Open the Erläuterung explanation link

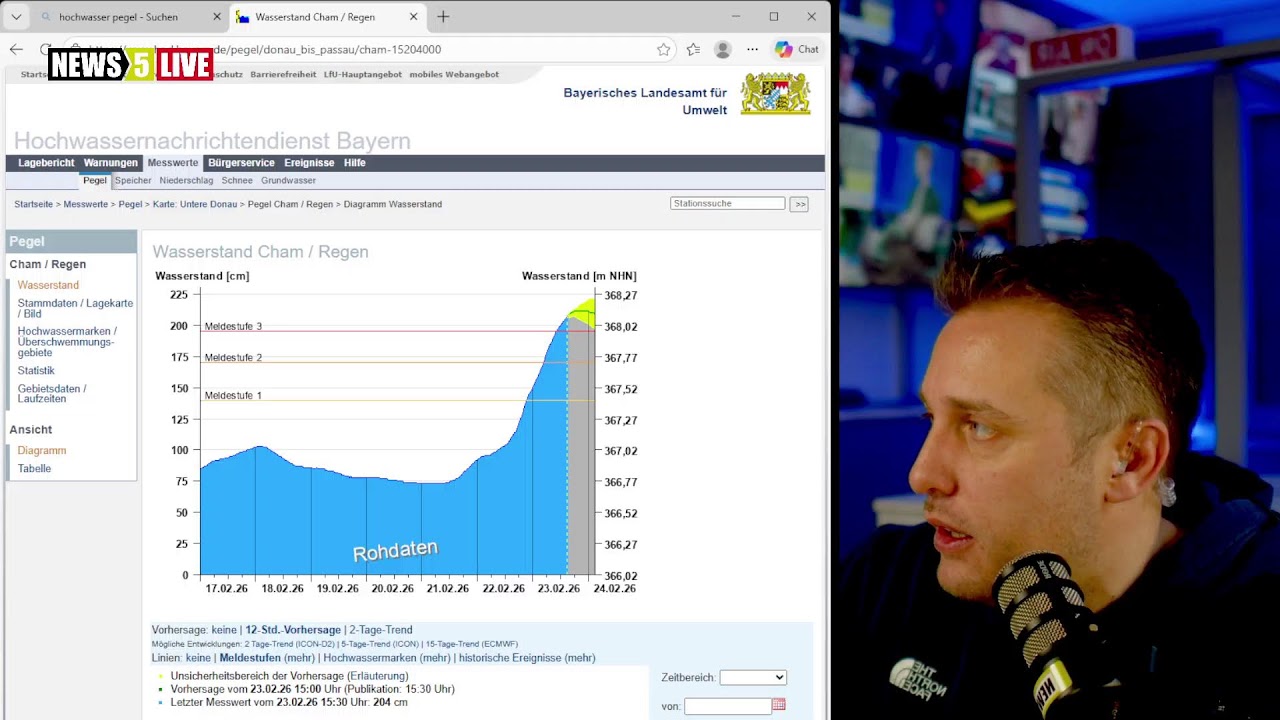click(378, 677)
